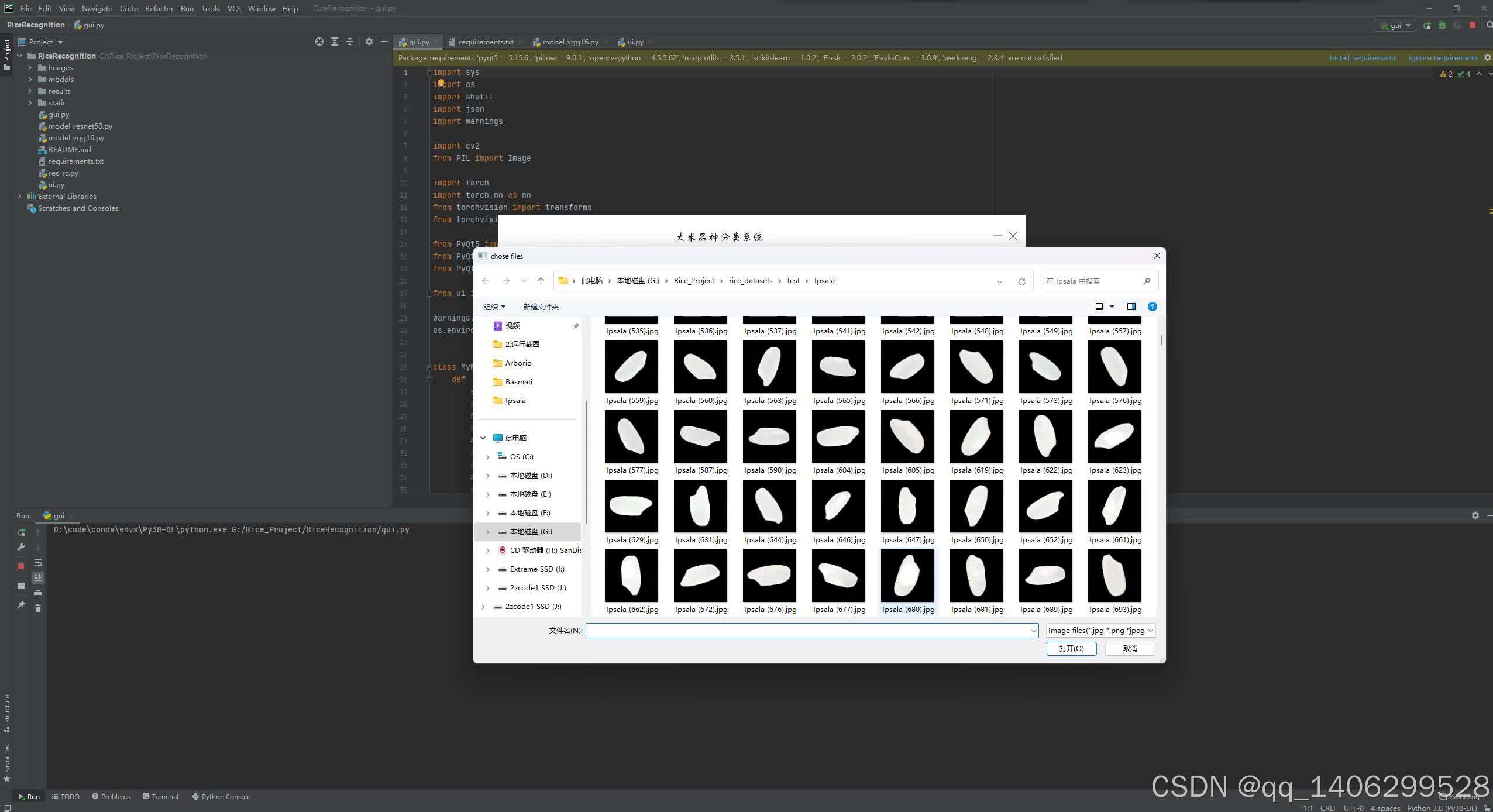Click Install requirements link
1493x812 pixels.
pyautogui.click(x=1362, y=58)
